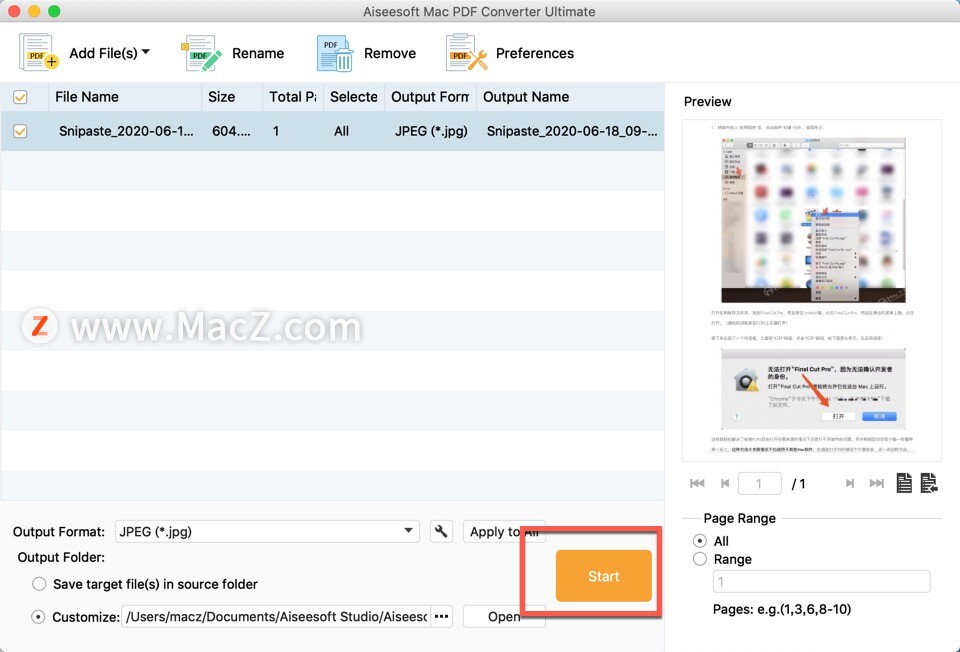The height and width of the screenshot is (652, 960).
Task: Click the Snipaste_2020-06-18_09 output name cell
Action: pyautogui.click(x=572, y=131)
